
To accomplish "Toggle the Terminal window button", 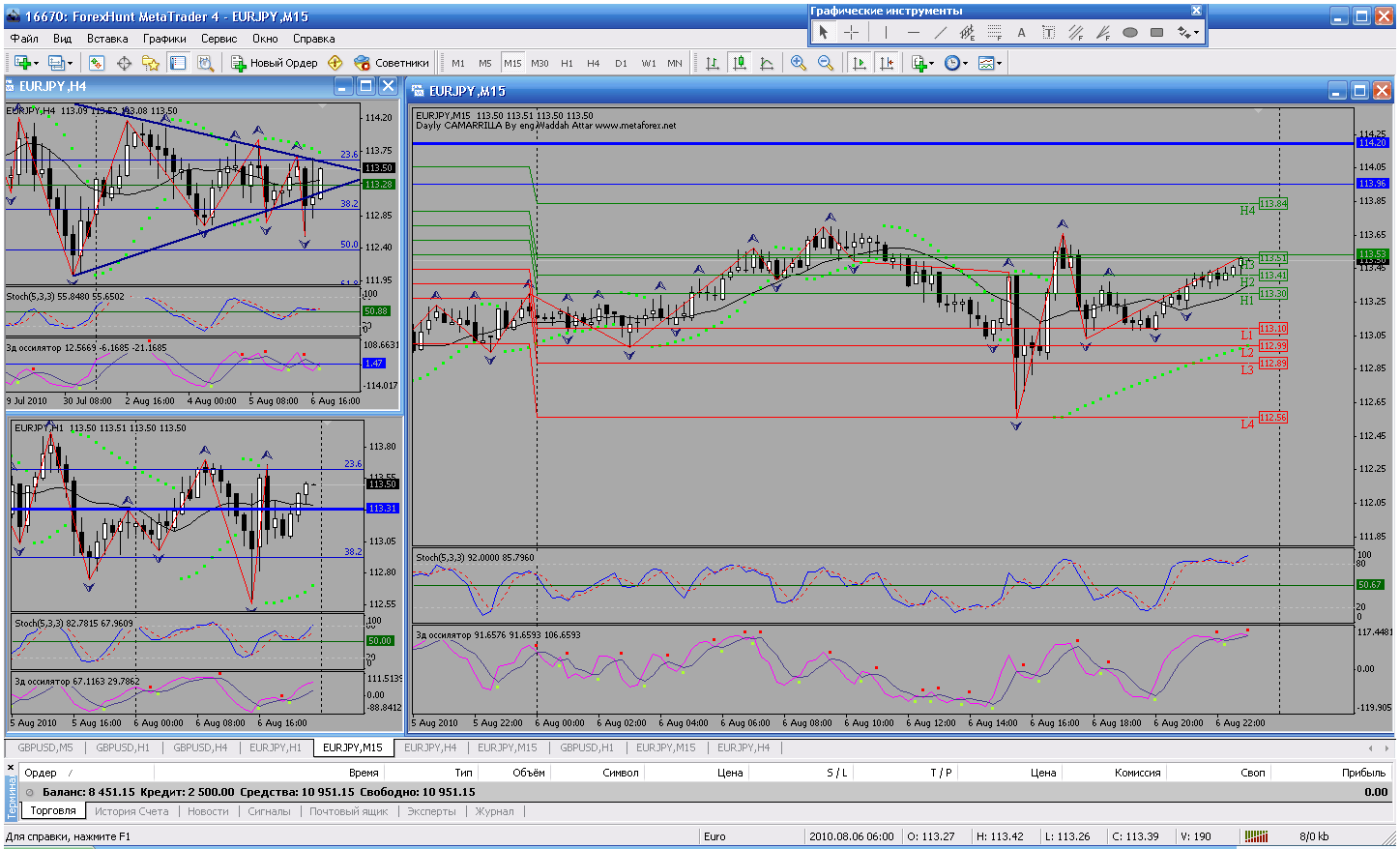I will tap(178, 63).
